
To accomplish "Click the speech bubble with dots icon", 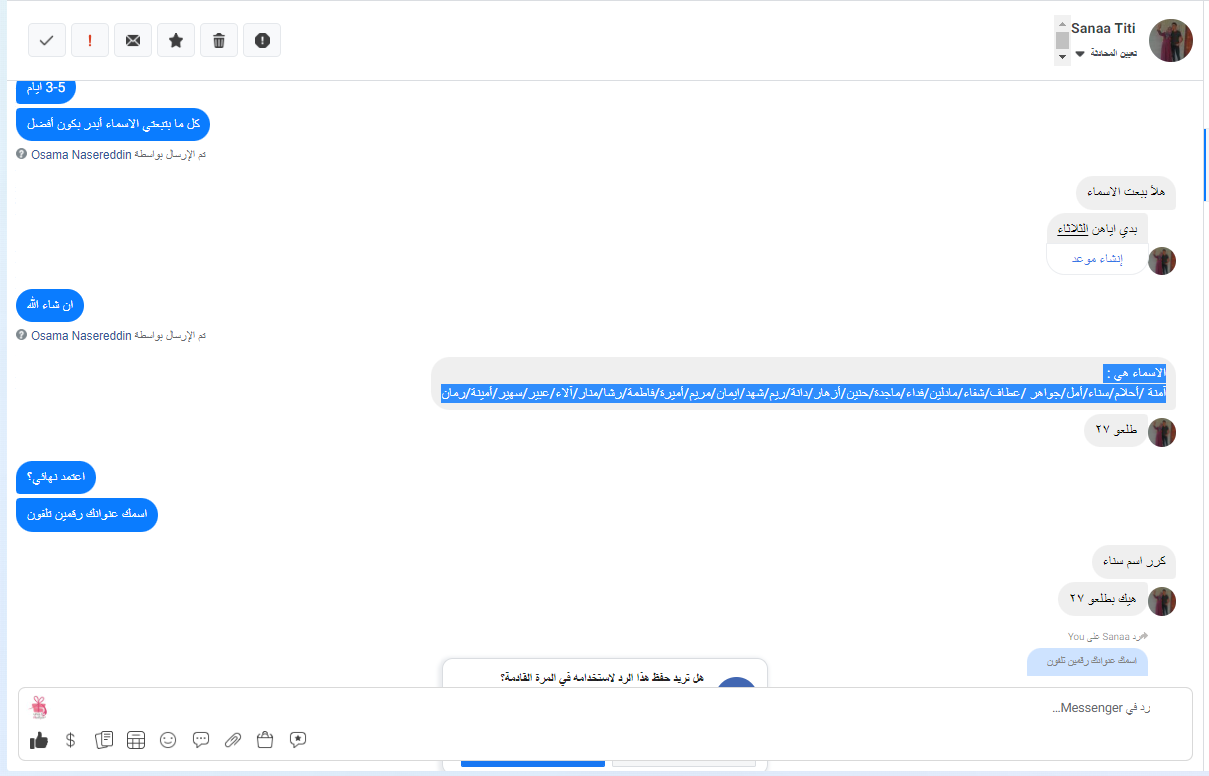I will pos(201,740).
